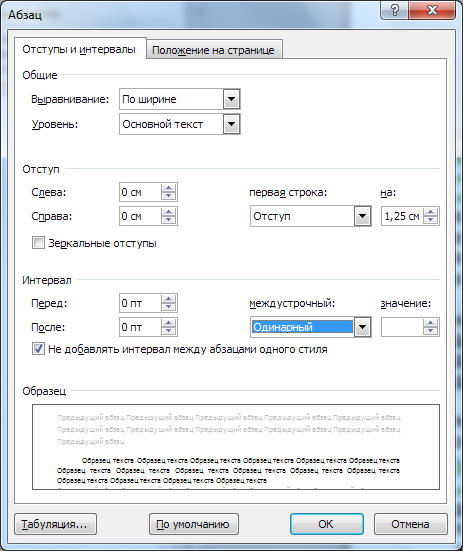Decrease Справа indent with down arrow
The height and width of the screenshot is (551, 463).
169,220
